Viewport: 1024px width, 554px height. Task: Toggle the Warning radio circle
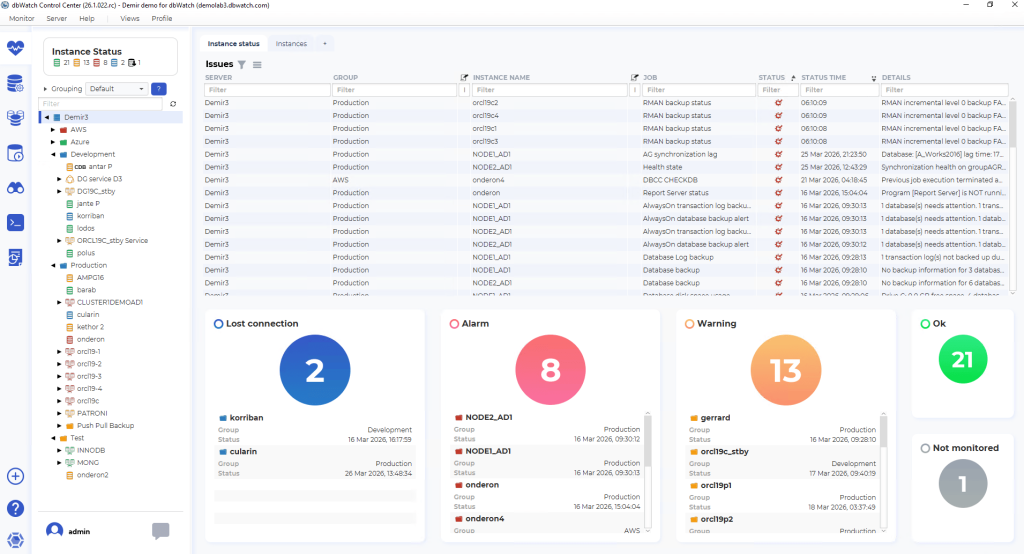coord(690,323)
